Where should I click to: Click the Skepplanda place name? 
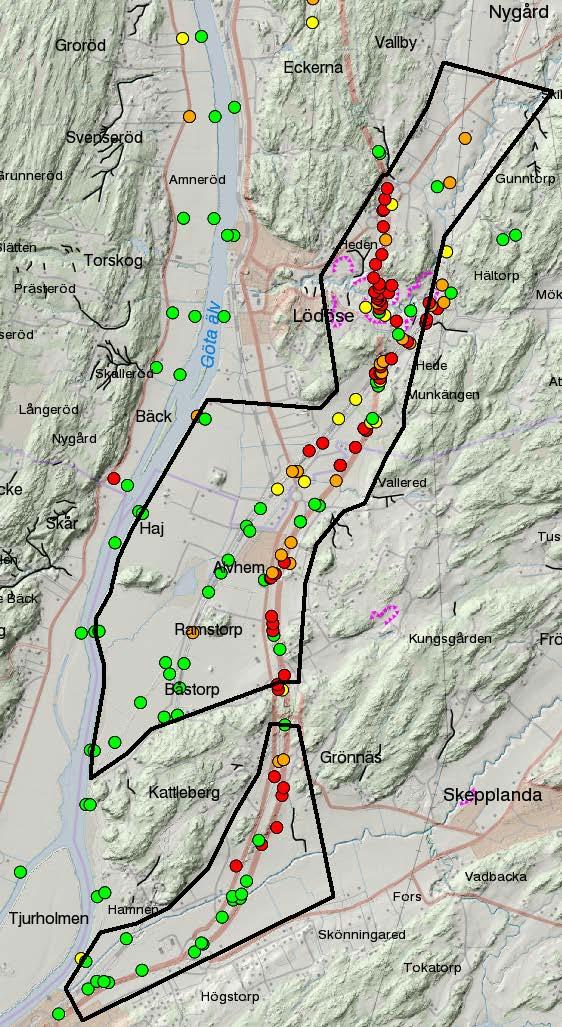(493, 795)
